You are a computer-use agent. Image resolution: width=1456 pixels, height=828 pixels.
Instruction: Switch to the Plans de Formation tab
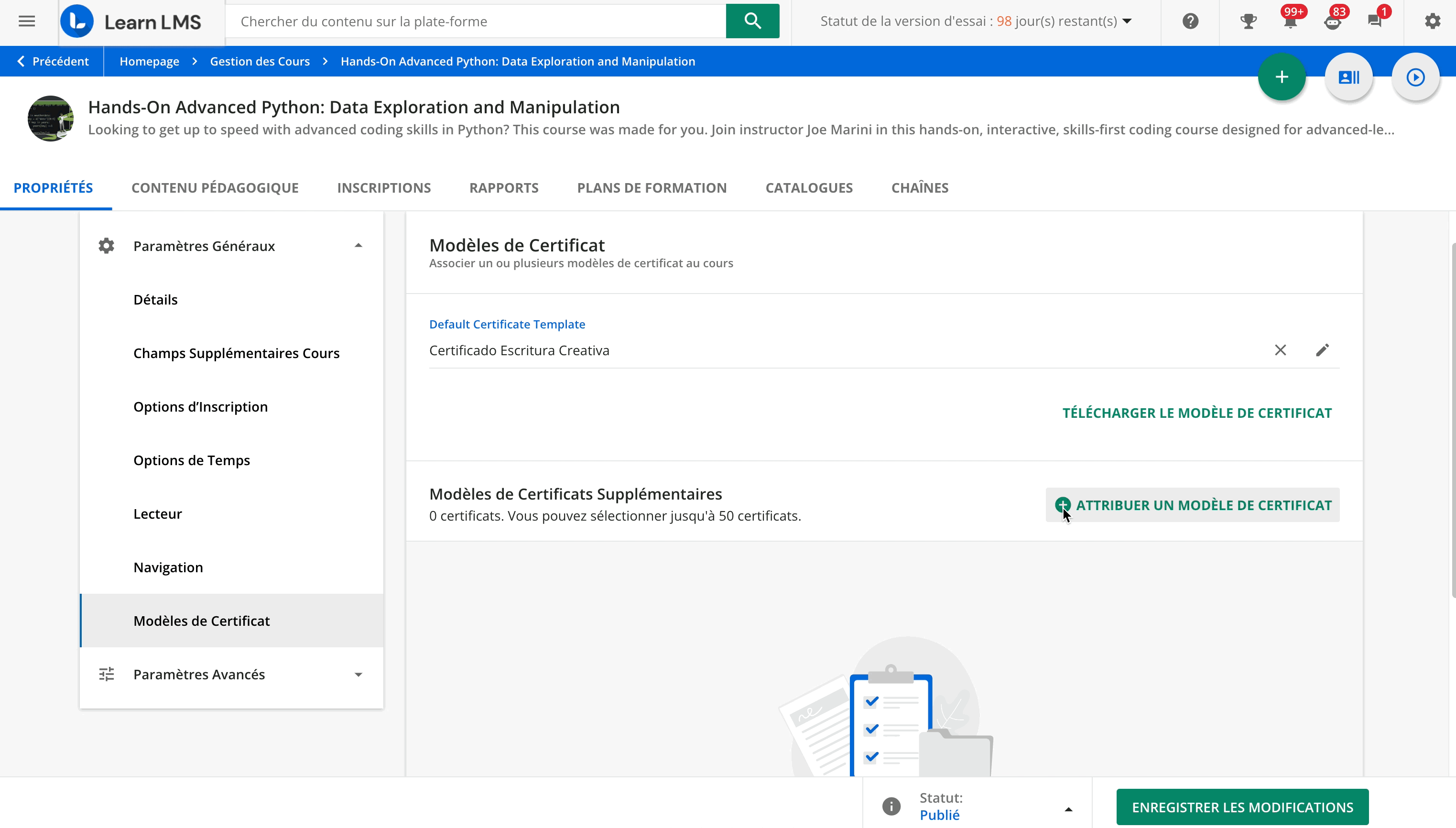652,188
